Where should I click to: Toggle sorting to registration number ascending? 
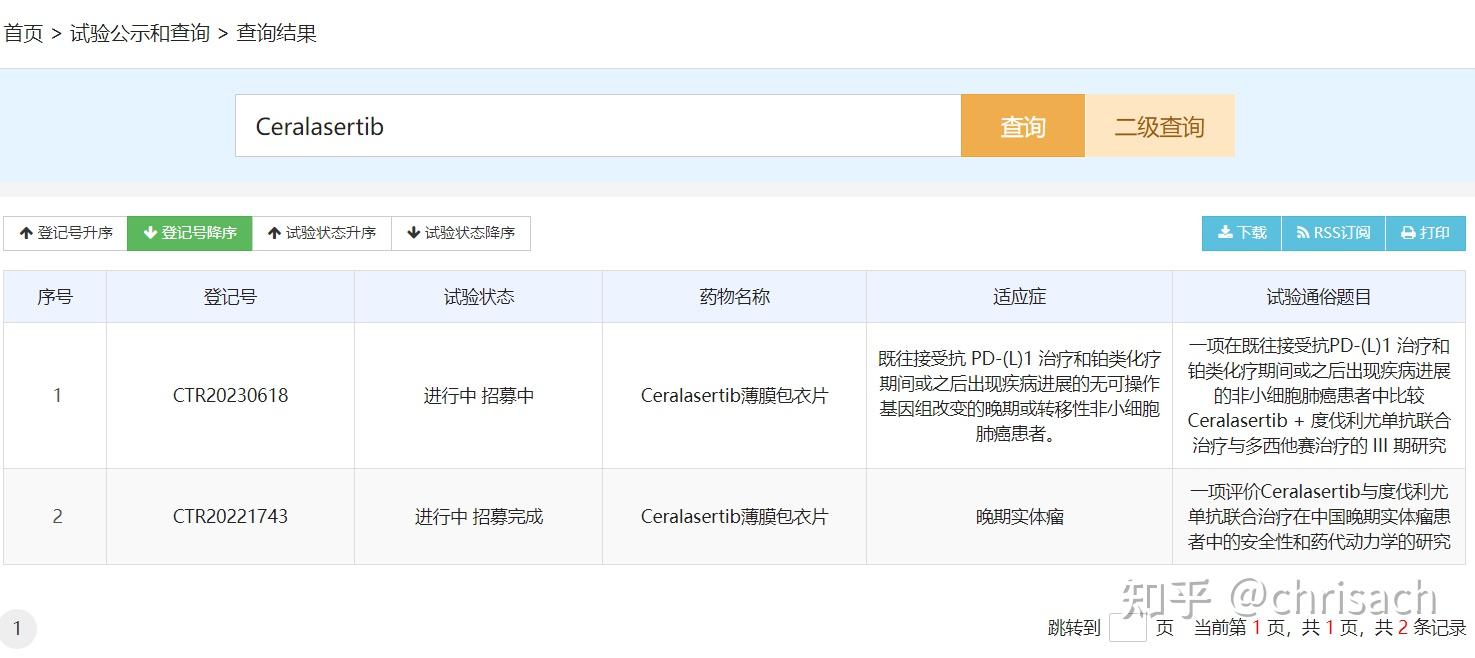click(65, 233)
